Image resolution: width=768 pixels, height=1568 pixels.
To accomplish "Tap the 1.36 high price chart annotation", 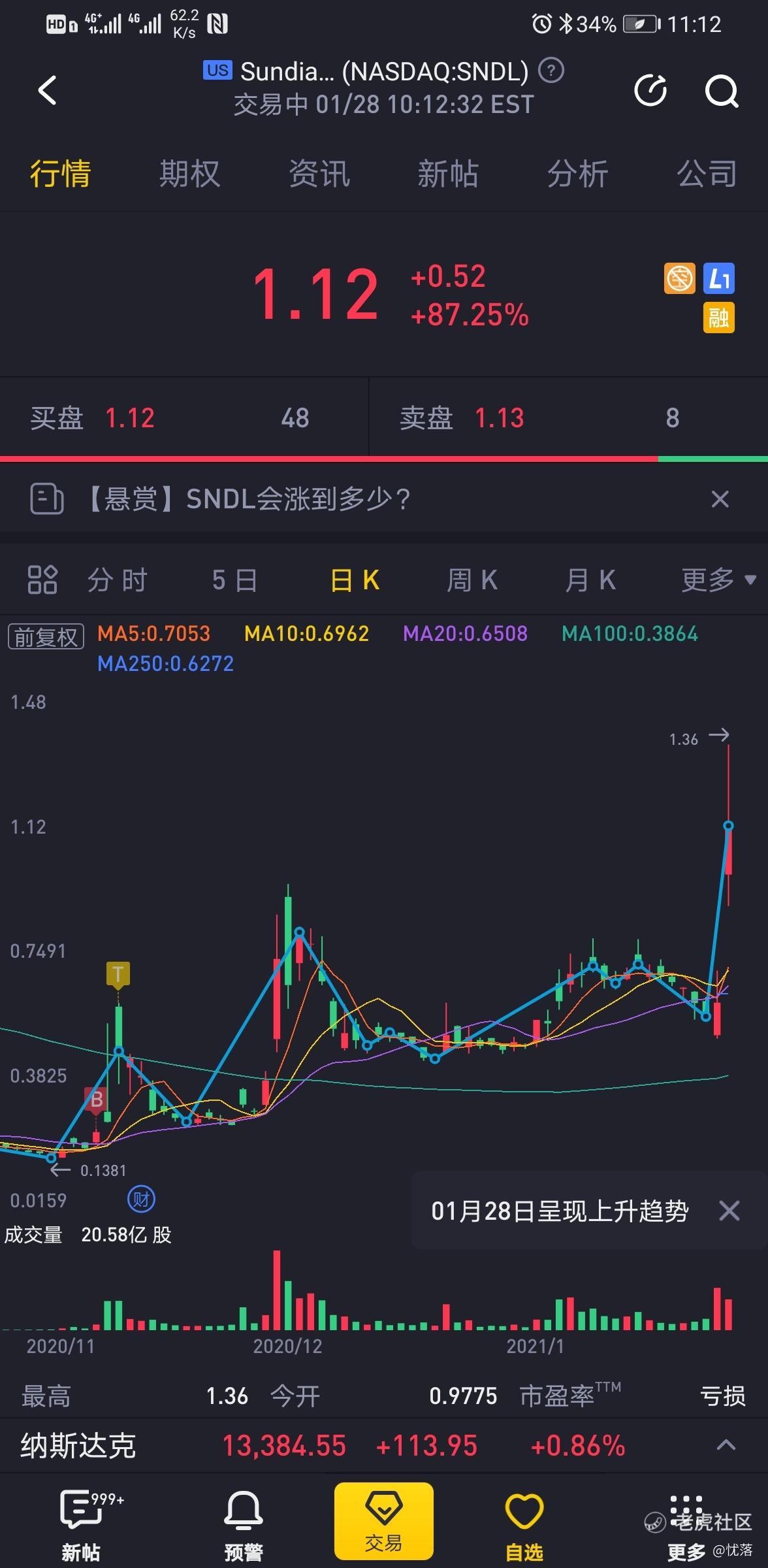I will tap(684, 739).
